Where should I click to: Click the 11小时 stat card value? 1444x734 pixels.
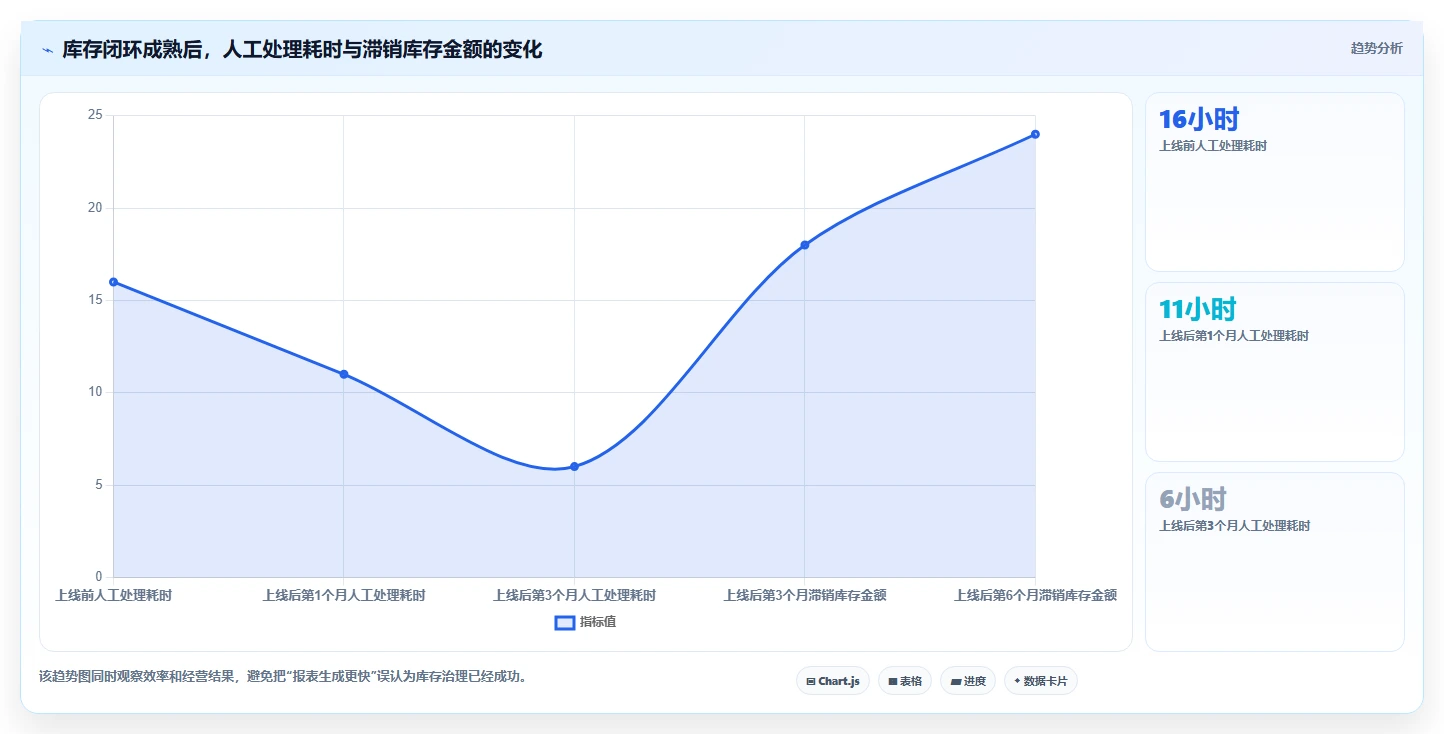click(1198, 310)
